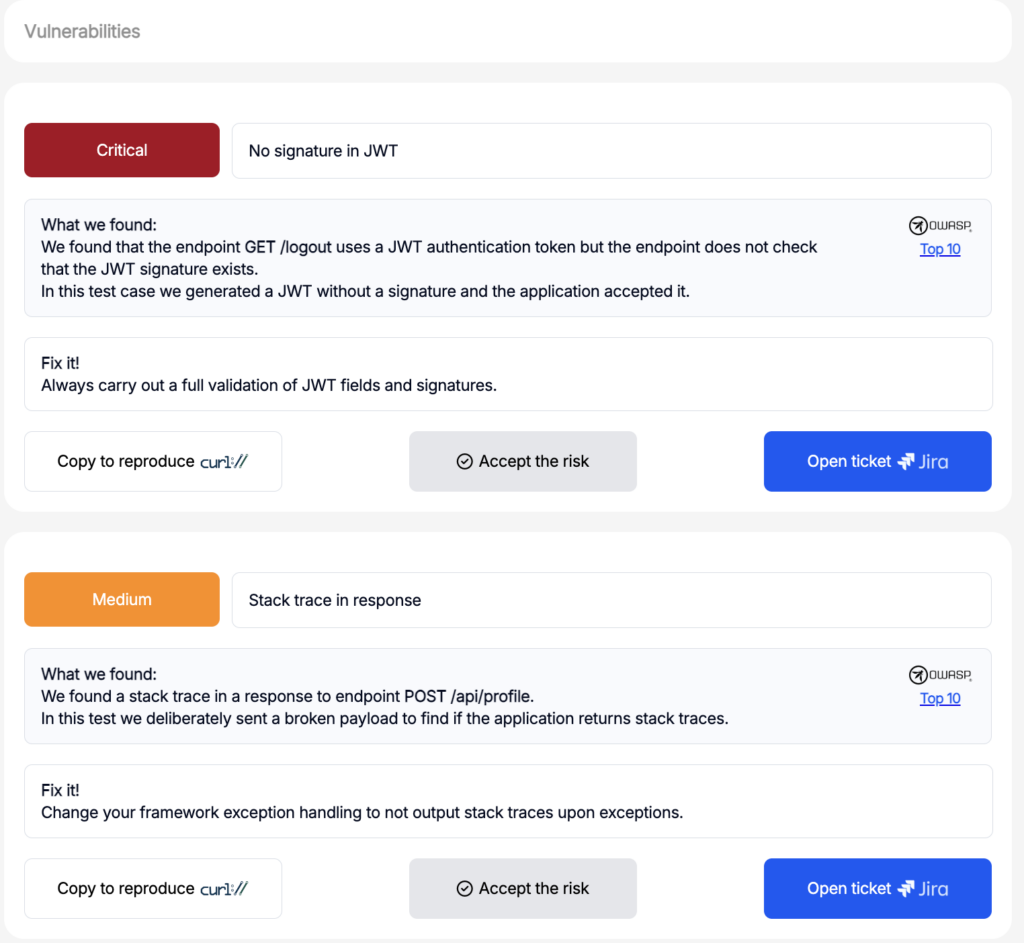The width and height of the screenshot is (1024, 943).
Task: Click the Fix it advice on exception handling
Action: pyautogui.click(x=362, y=812)
